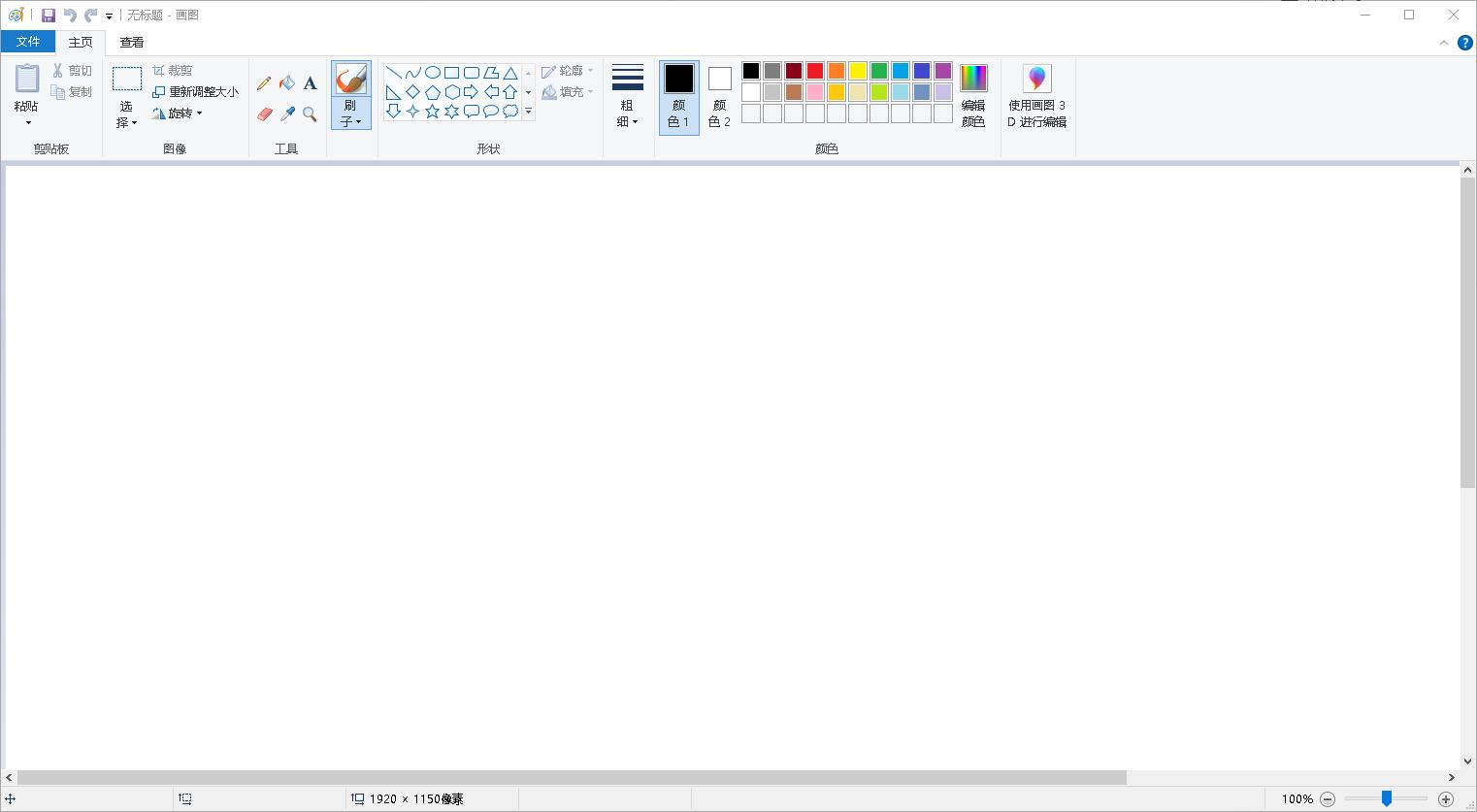The image size is (1477, 812).
Task: Choose the five-point star shape
Action: 432,112
